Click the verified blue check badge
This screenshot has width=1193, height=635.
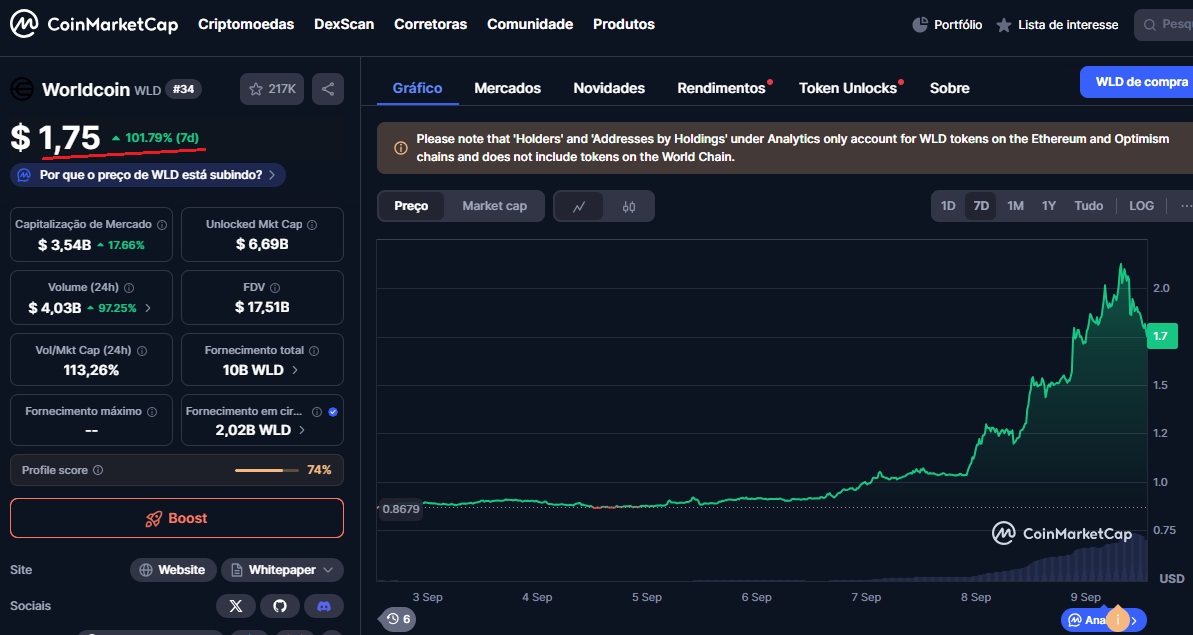click(x=332, y=411)
